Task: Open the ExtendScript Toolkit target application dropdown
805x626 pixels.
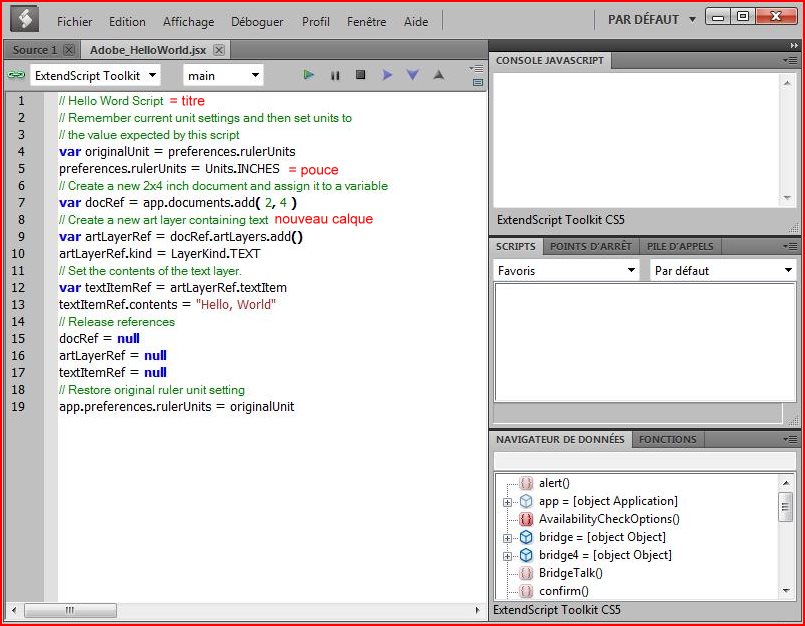Action: point(95,75)
